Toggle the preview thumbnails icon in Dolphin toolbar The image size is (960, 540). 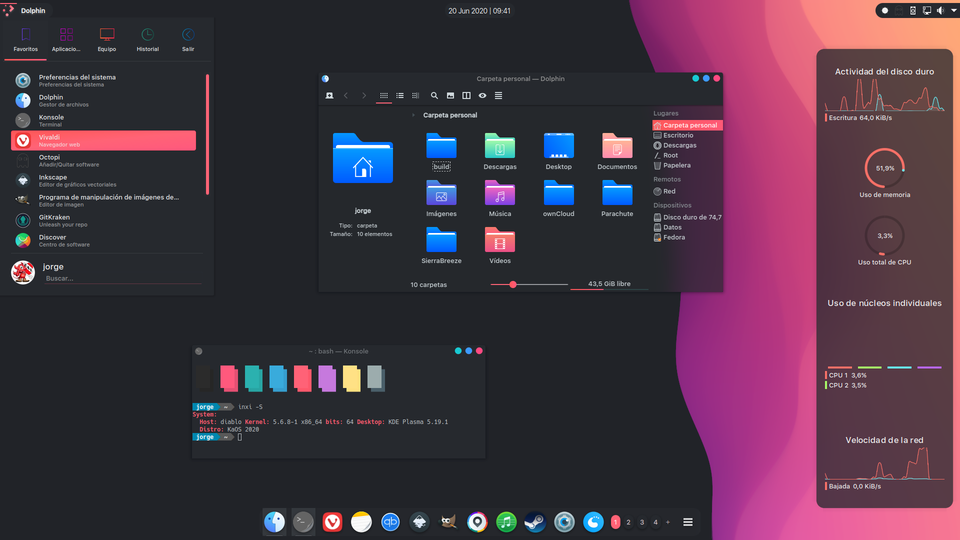click(450, 96)
